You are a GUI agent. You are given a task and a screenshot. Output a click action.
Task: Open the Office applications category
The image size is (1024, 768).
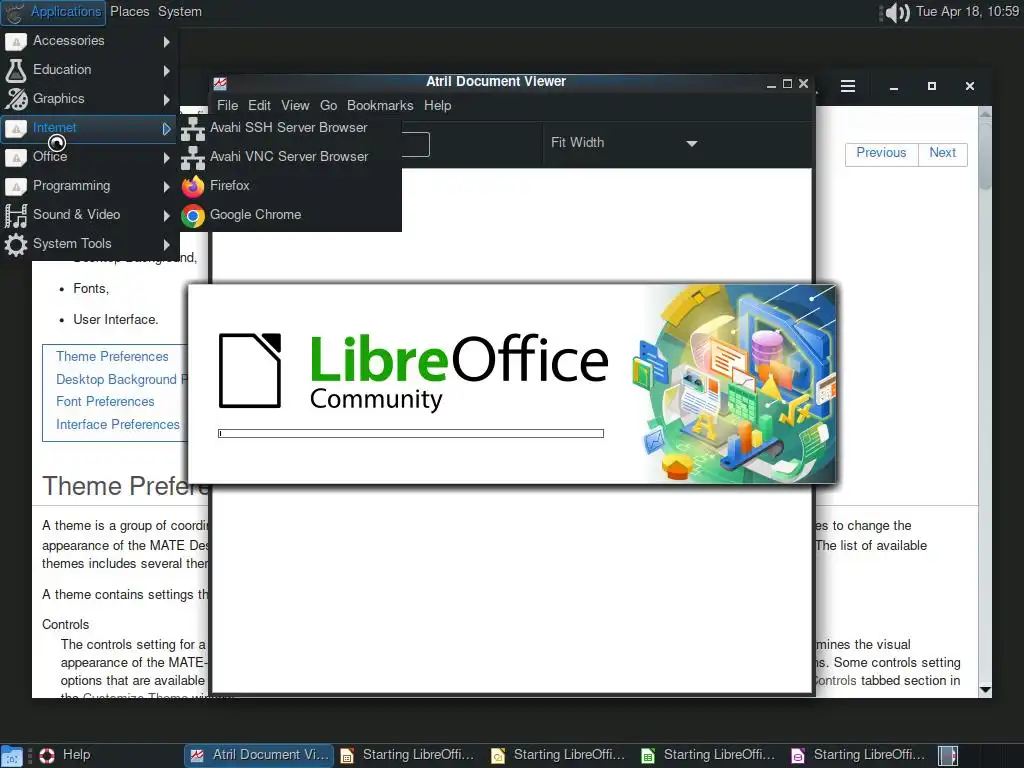(x=89, y=157)
